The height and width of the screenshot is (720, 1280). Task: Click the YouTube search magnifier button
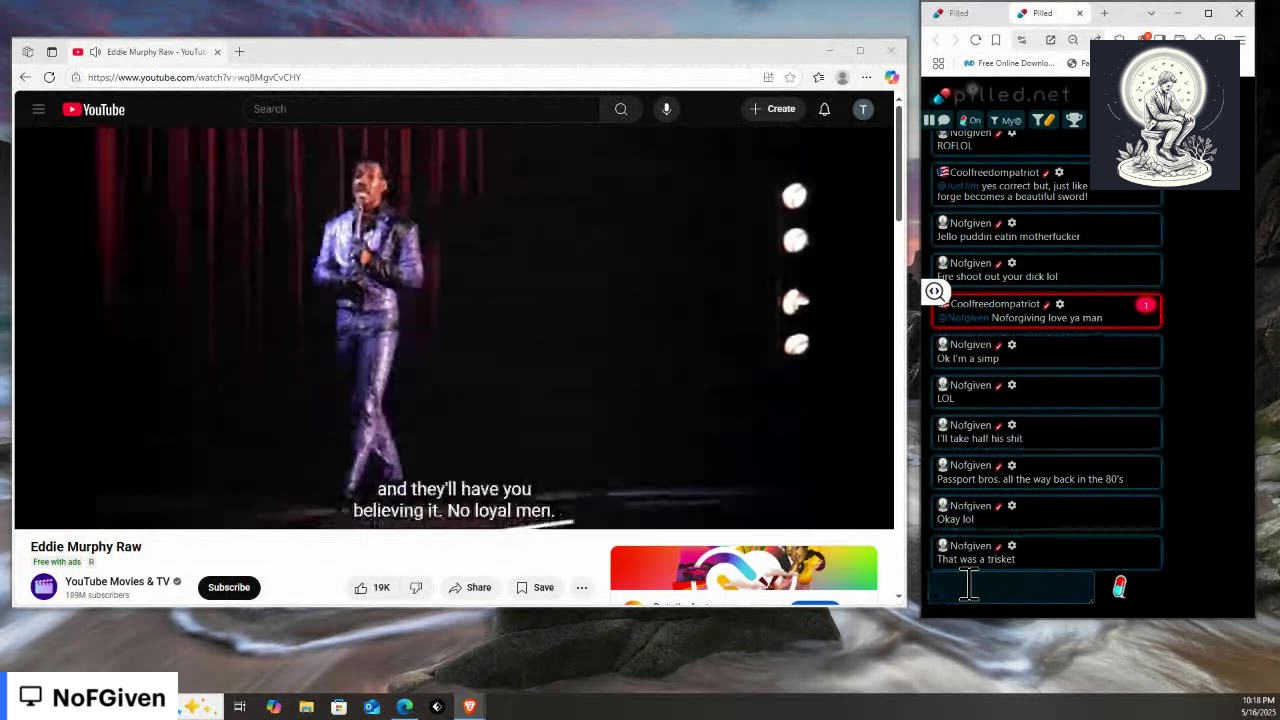(x=621, y=109)
